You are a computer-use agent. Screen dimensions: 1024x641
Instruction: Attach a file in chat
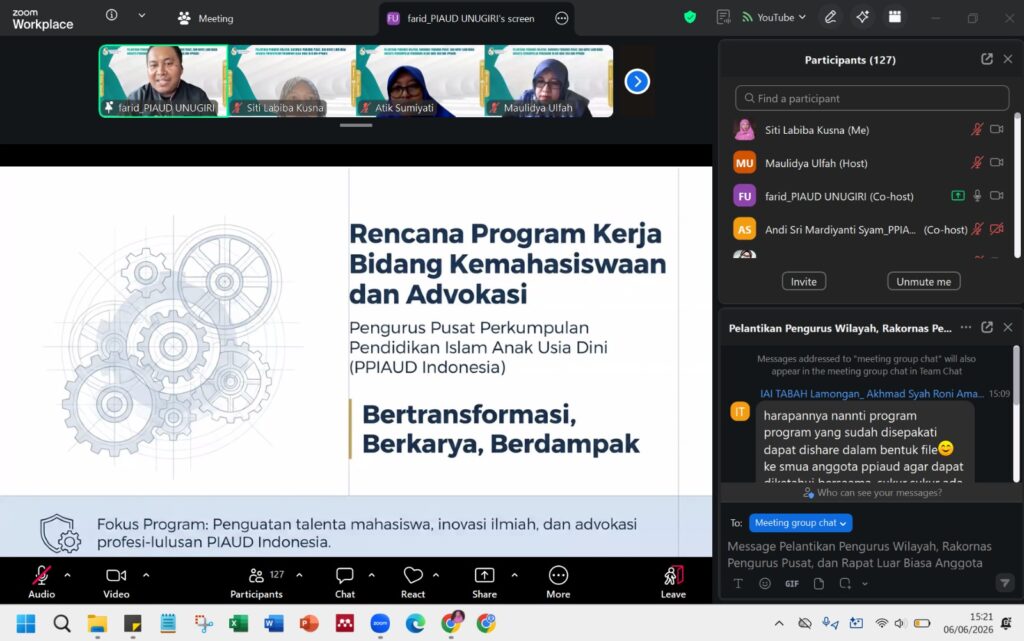(818, 584)
